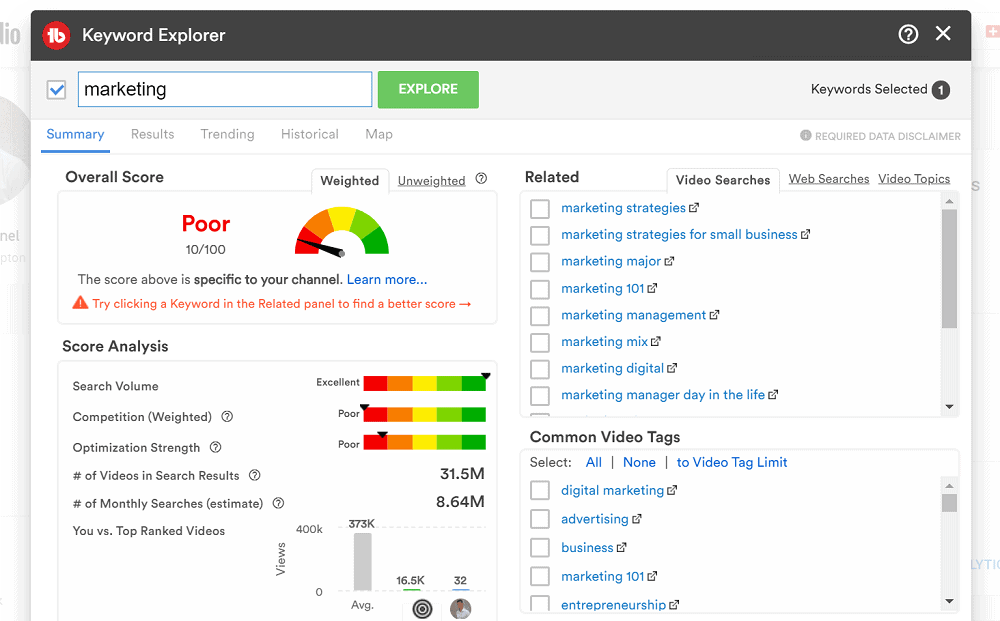This screenshot has width=1000, height=621.
Task: Click the Competition (Weighted) color scale bar
Action: point(425,414)
